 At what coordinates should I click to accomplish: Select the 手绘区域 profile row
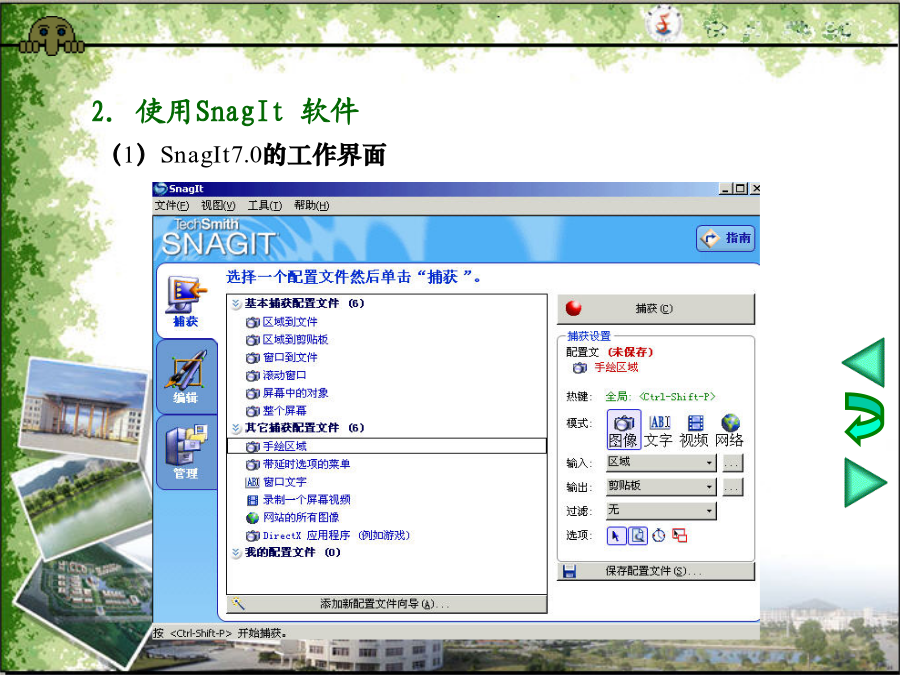[x=386, y=446]
